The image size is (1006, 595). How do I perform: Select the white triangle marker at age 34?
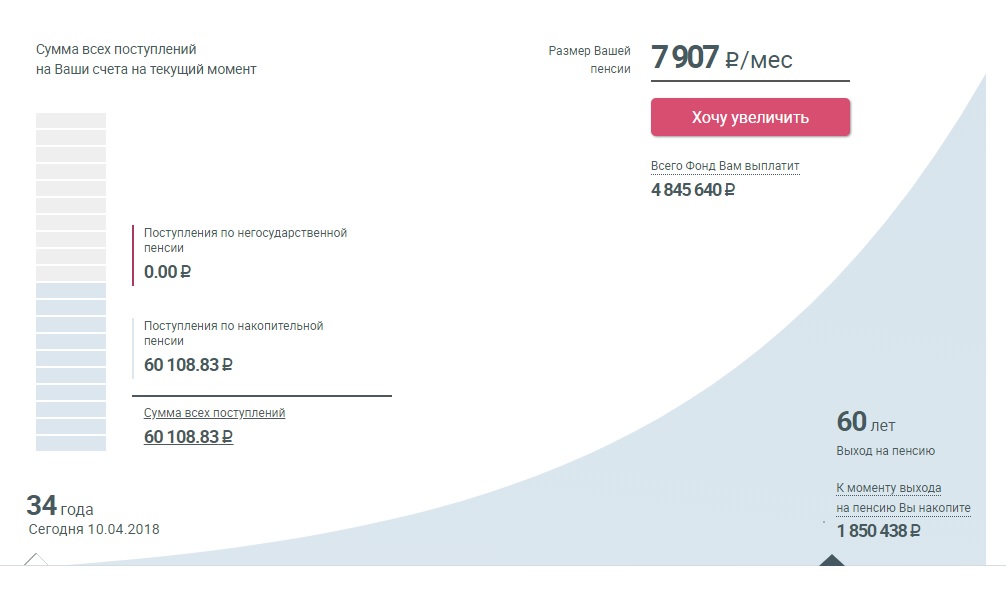coord(36,559)
